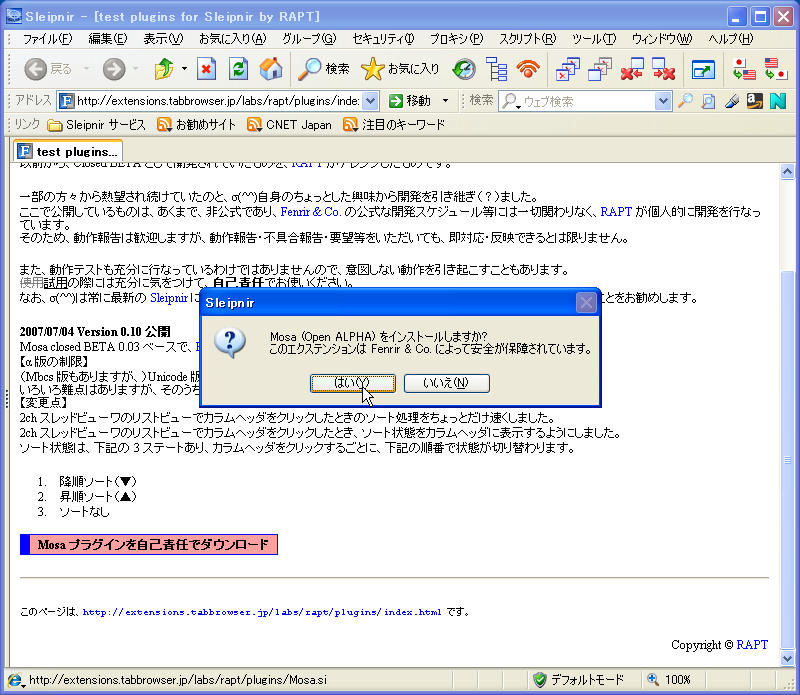
Task: Open the お勧めサイト feed link
Action: (x=196, y=125)
